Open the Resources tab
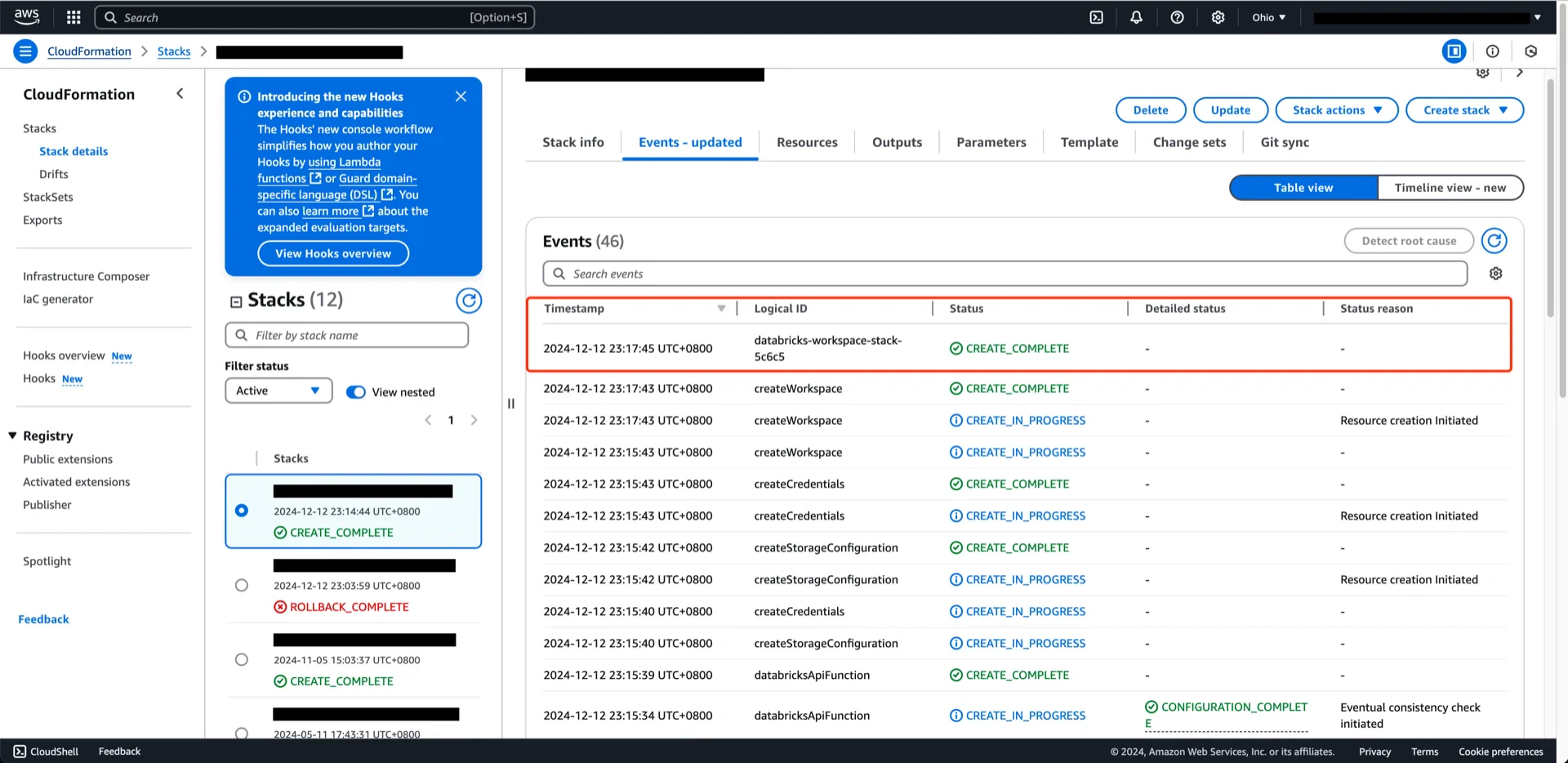This screenshot has height=763, width=1568. click(807, 142)
